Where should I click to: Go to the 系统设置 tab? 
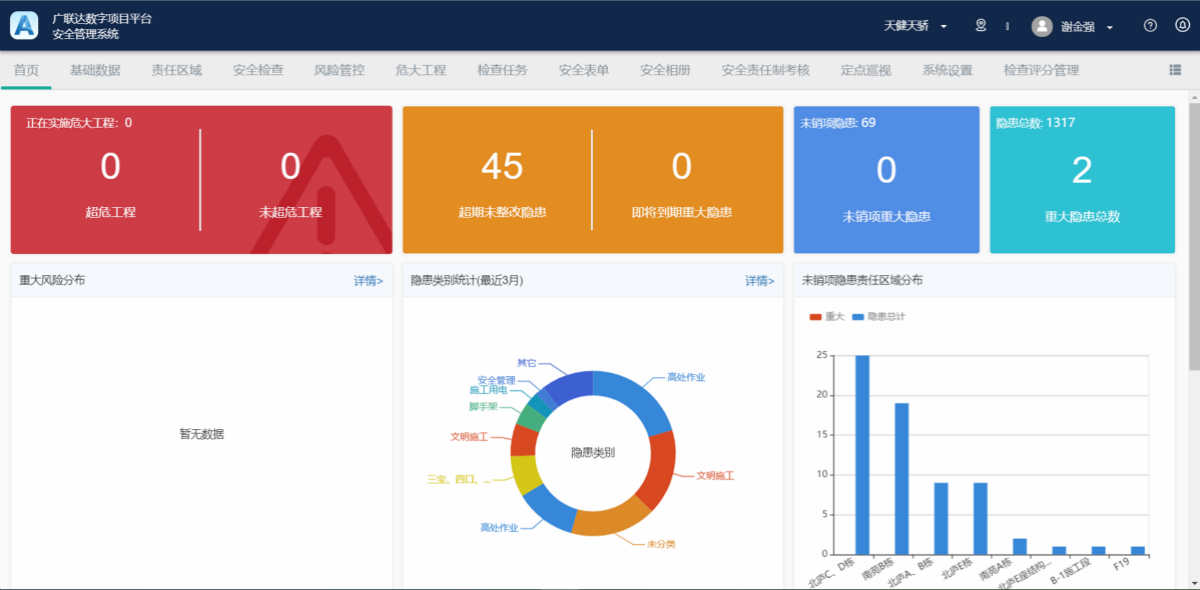pos(947,70)
